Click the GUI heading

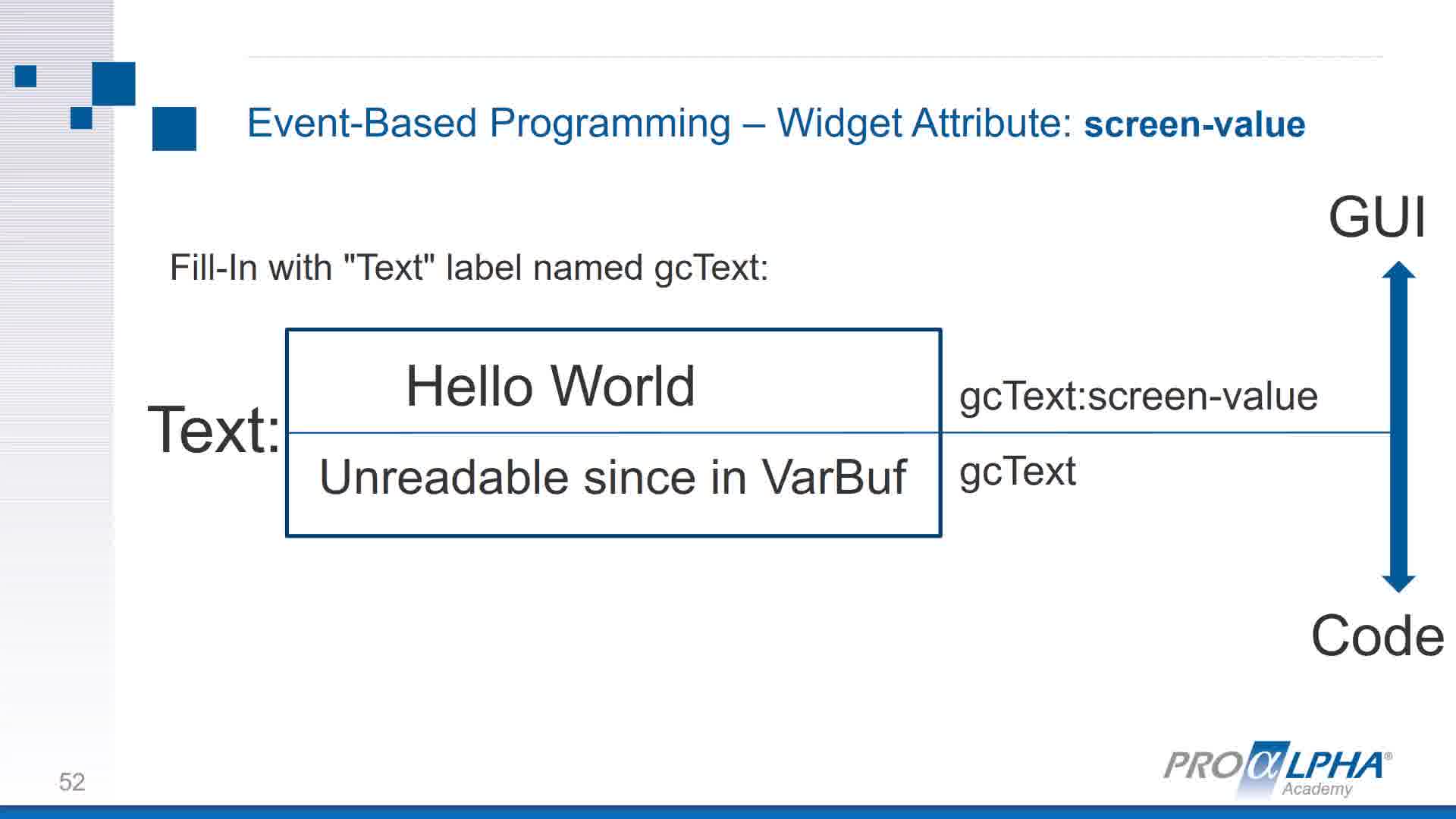[x=1377, y=218]
